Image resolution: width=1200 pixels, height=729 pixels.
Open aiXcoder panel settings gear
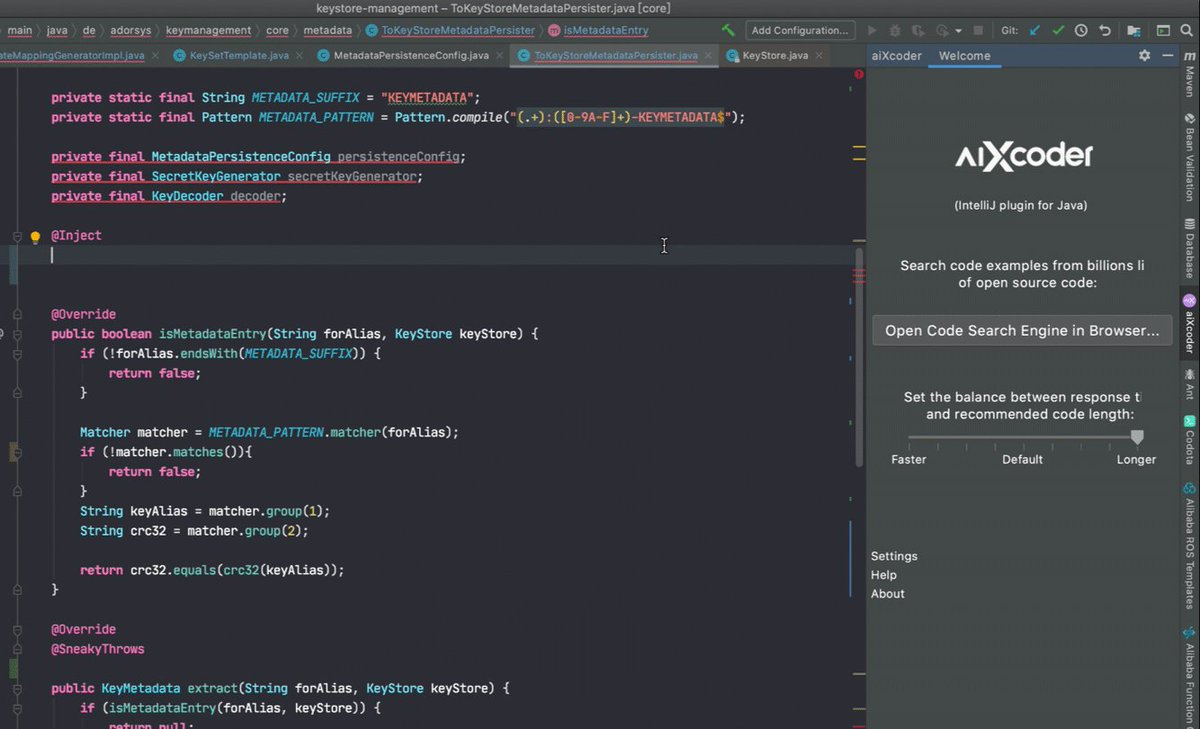pos(1145,56)
